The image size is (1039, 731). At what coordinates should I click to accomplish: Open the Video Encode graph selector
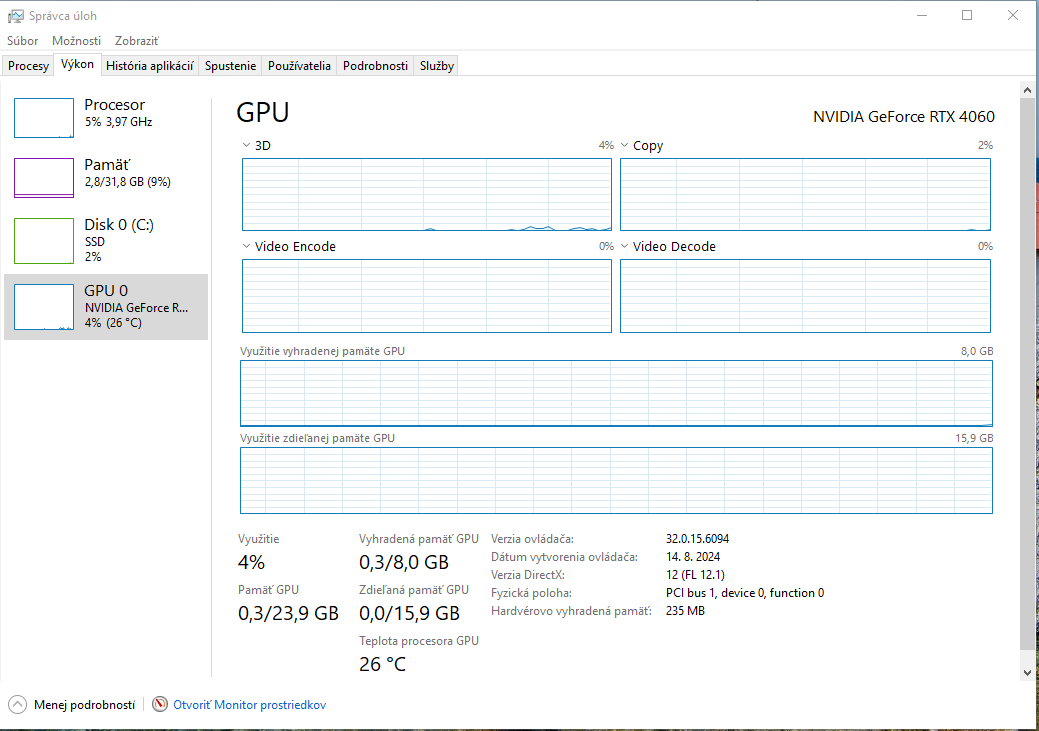244,246
